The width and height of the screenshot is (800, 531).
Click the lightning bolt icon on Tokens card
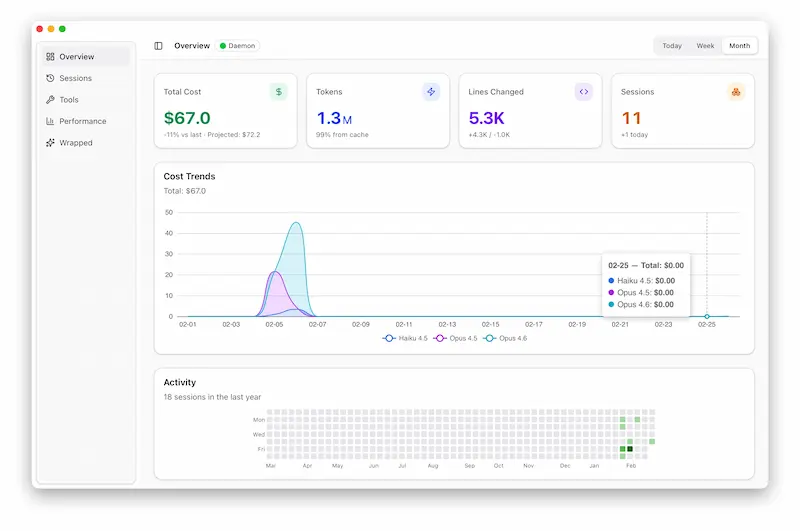(x=431, y=92)
